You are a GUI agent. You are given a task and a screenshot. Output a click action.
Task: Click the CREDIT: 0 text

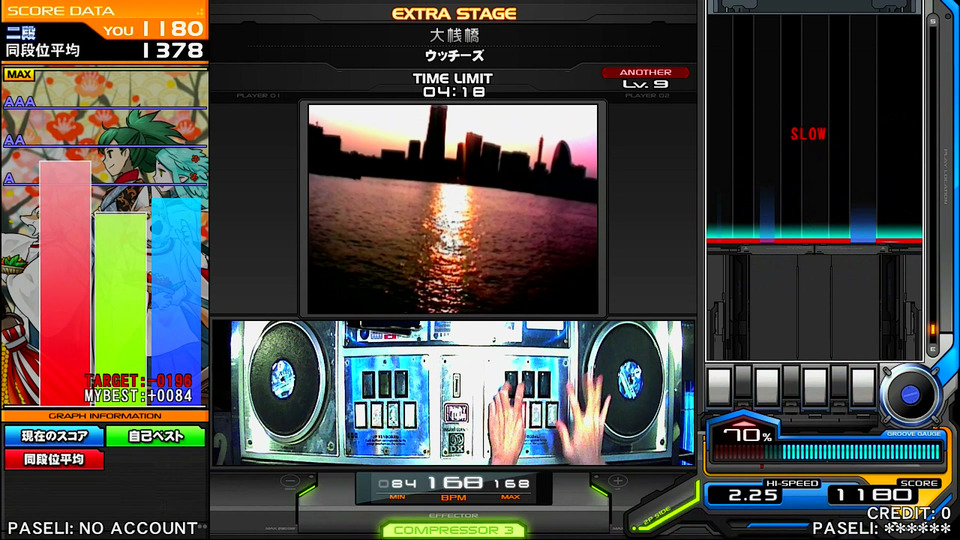(x=909, y=513)
